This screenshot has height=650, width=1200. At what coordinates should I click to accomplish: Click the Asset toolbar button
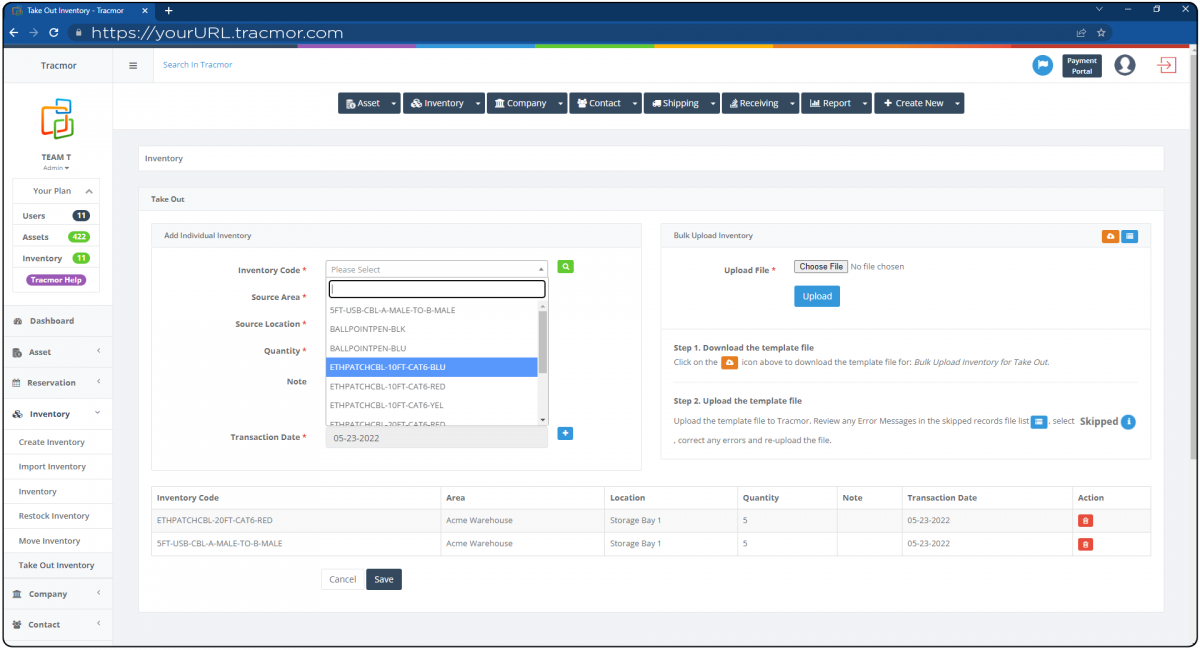coord(363,103)
